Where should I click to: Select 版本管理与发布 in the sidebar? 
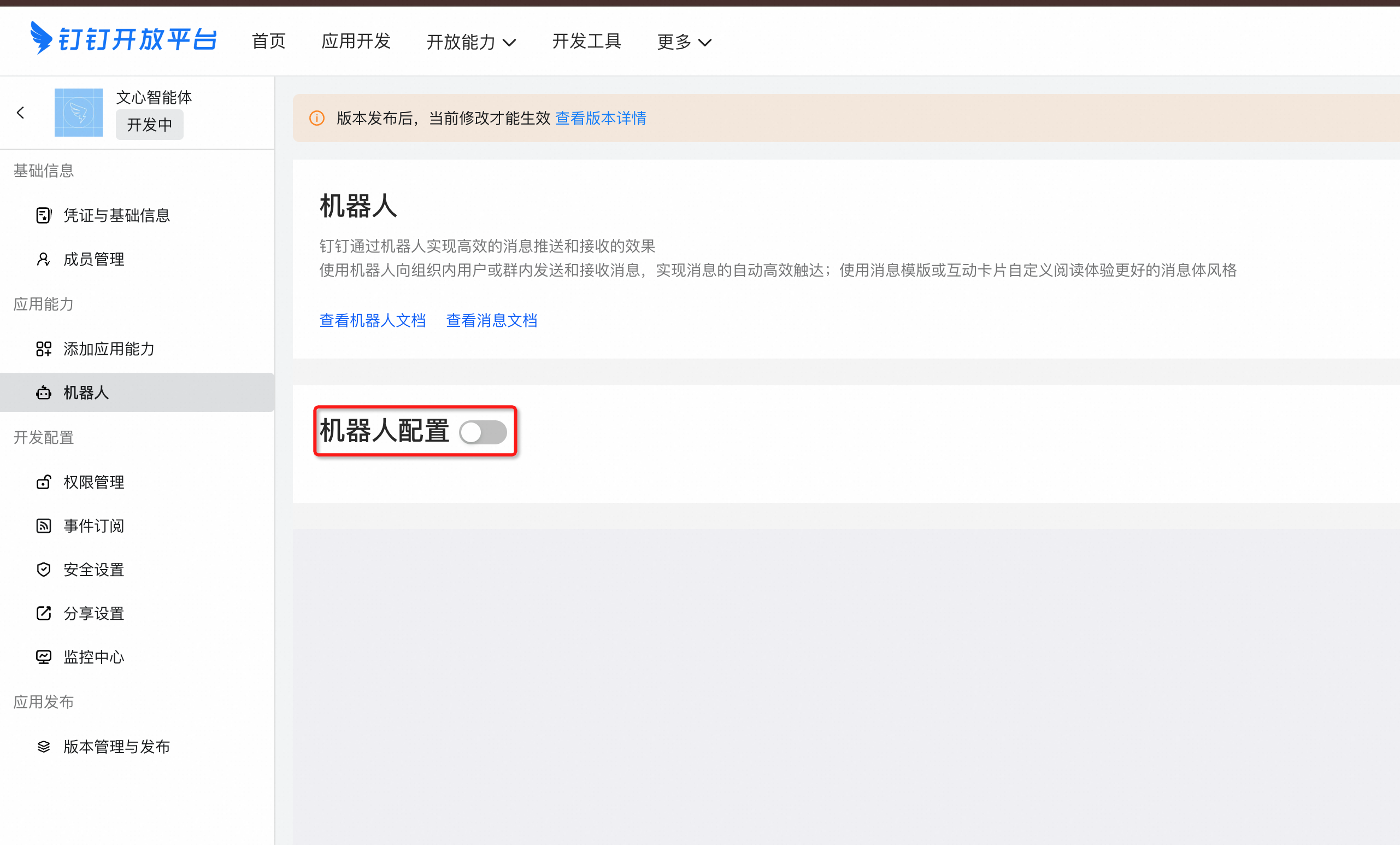(x=116, y=746)
